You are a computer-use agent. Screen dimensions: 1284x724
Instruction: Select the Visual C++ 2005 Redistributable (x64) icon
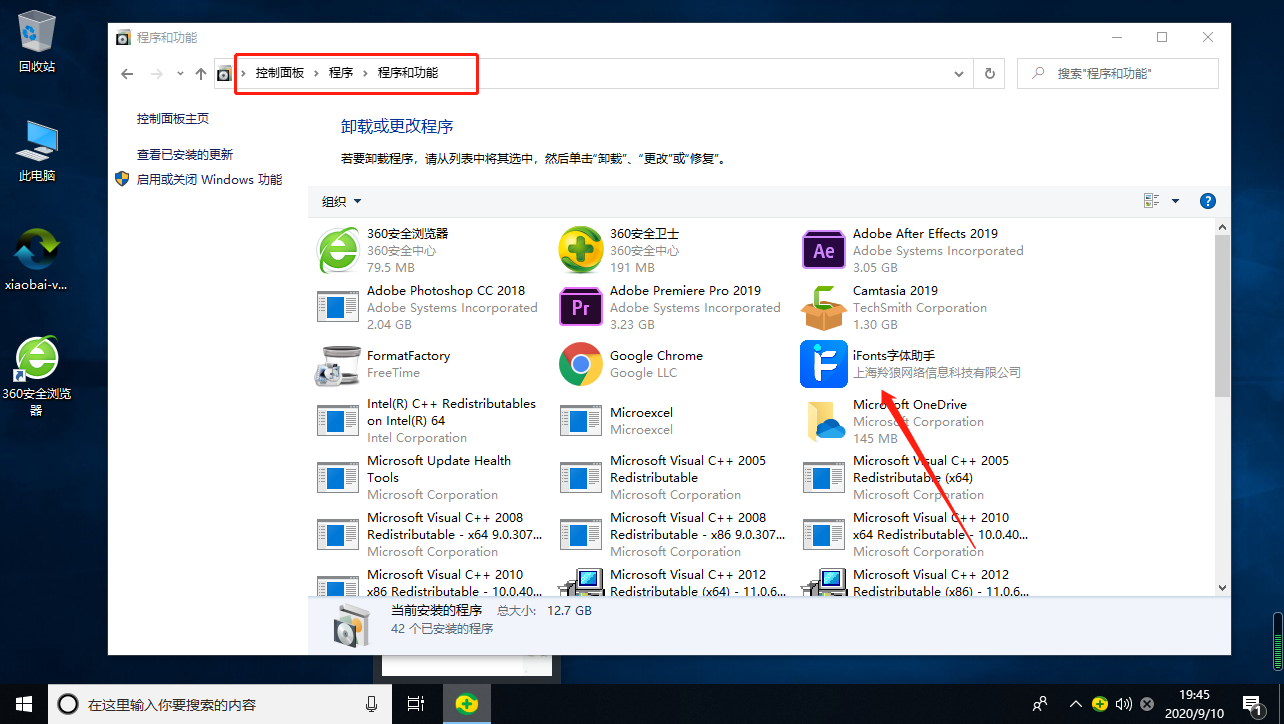coord(824,478)
